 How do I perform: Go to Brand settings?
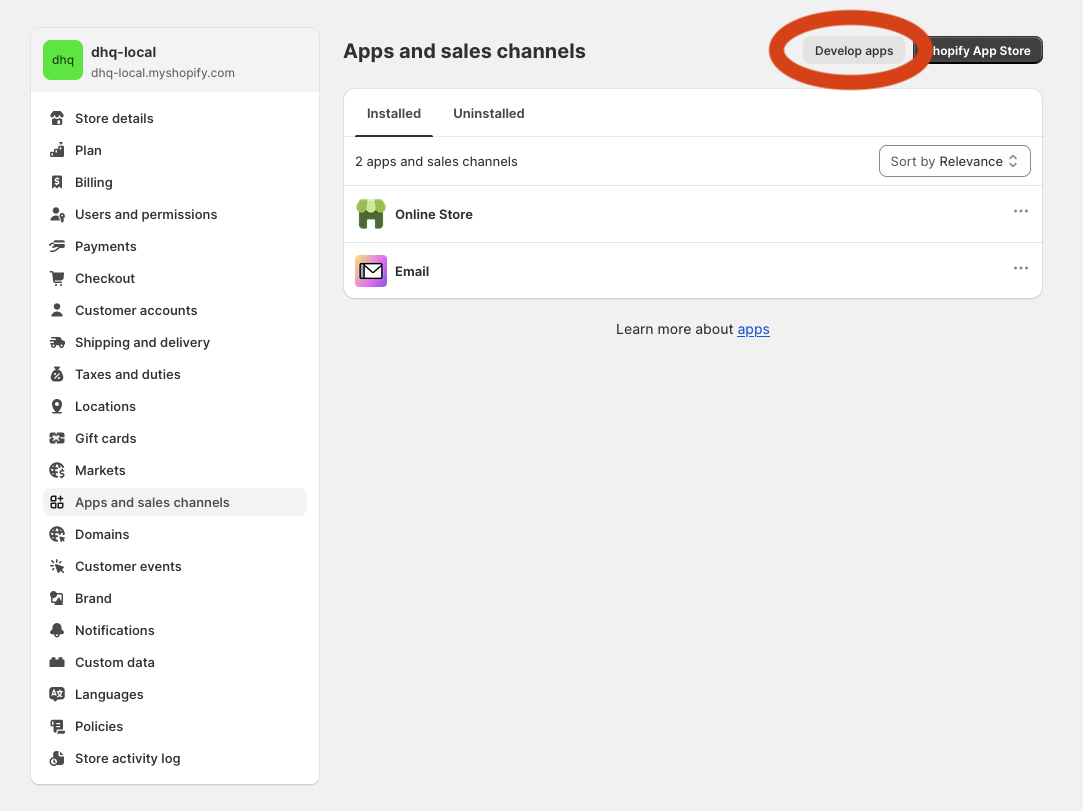coord(175,598)
